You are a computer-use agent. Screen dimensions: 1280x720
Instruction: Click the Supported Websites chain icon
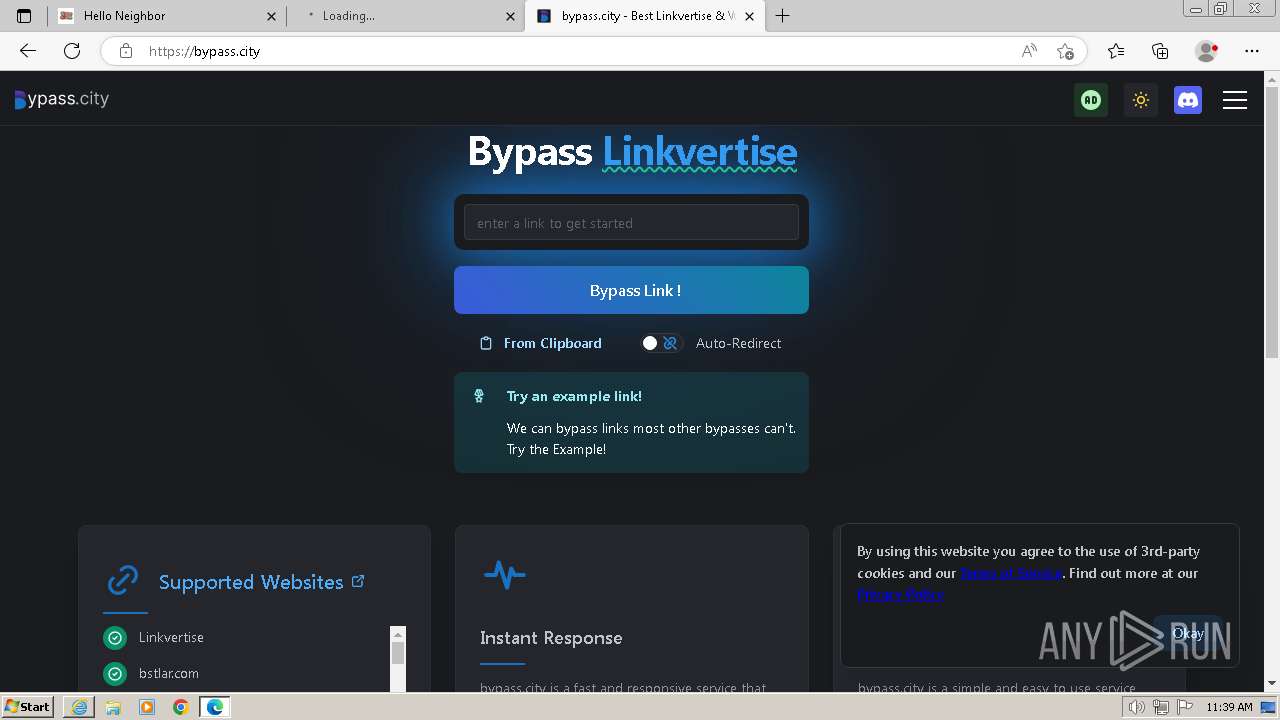click(123, 580)
